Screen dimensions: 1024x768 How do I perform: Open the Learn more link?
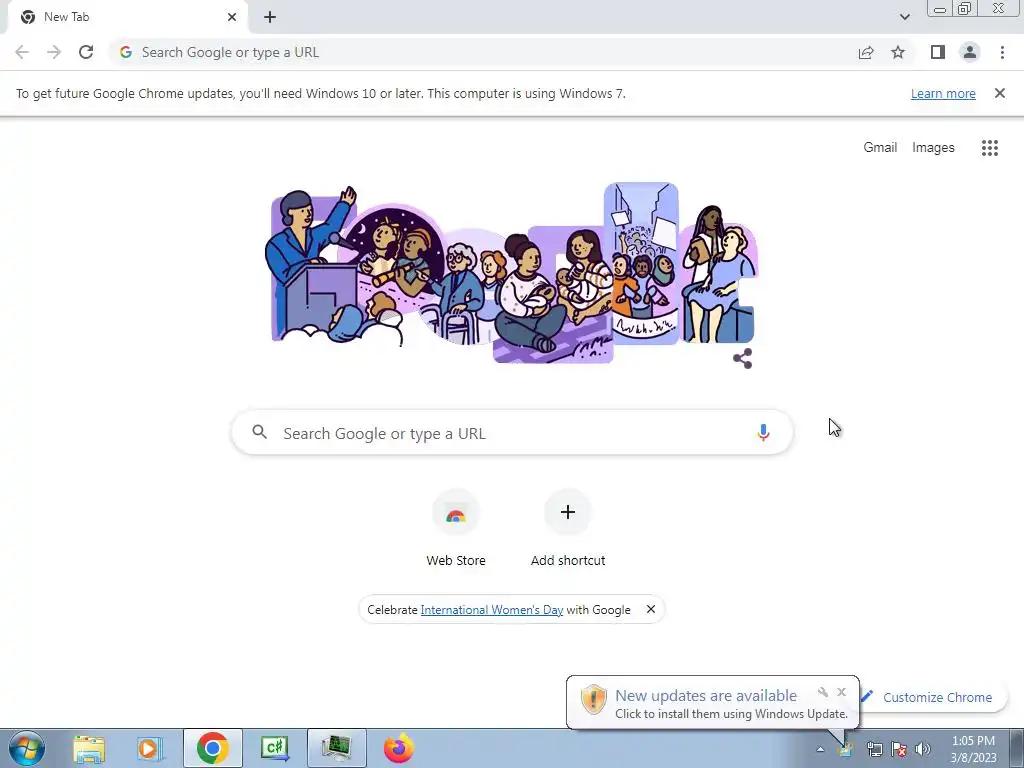(943, 93)
